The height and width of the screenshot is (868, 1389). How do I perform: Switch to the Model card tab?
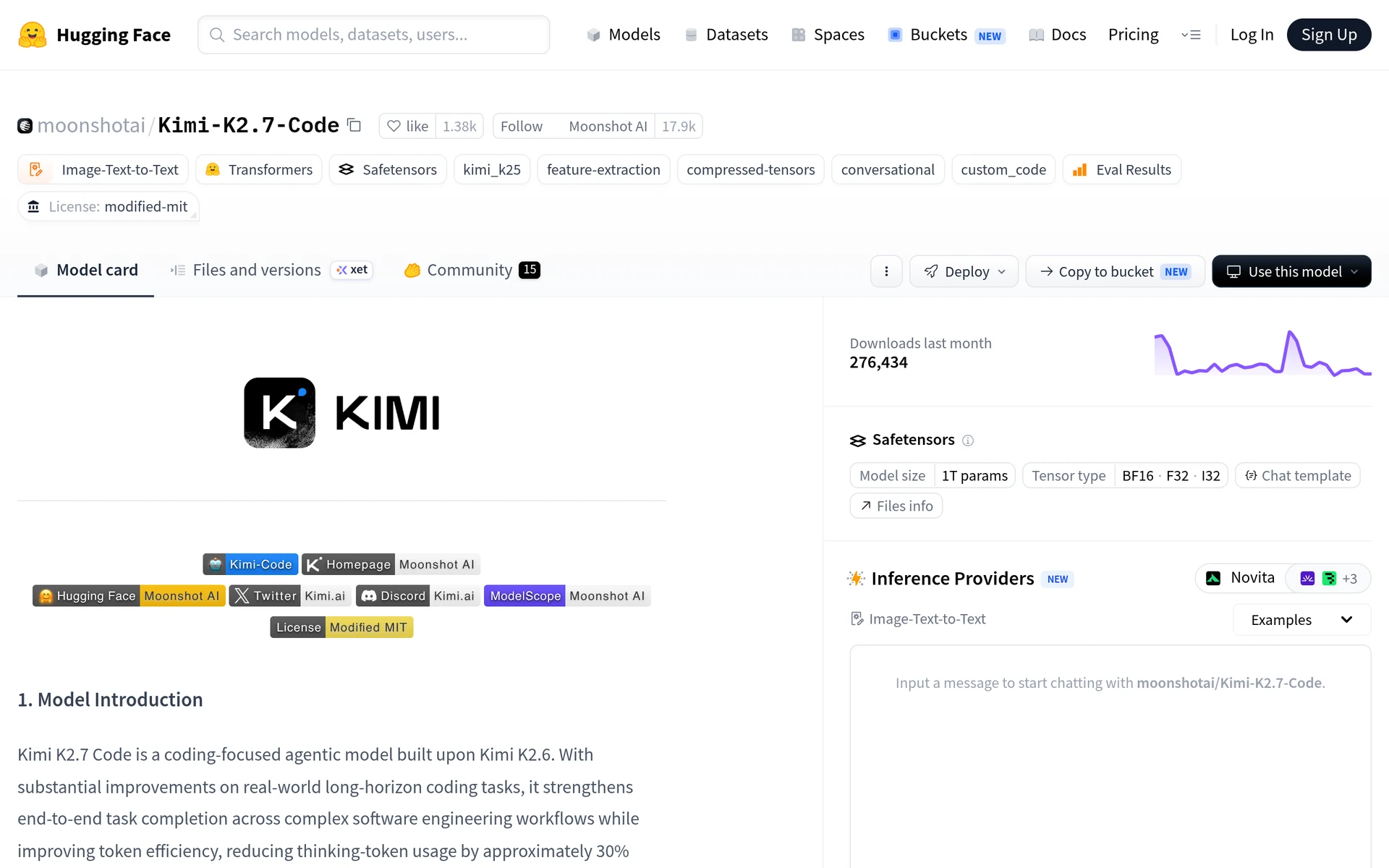tap(85, 271)
